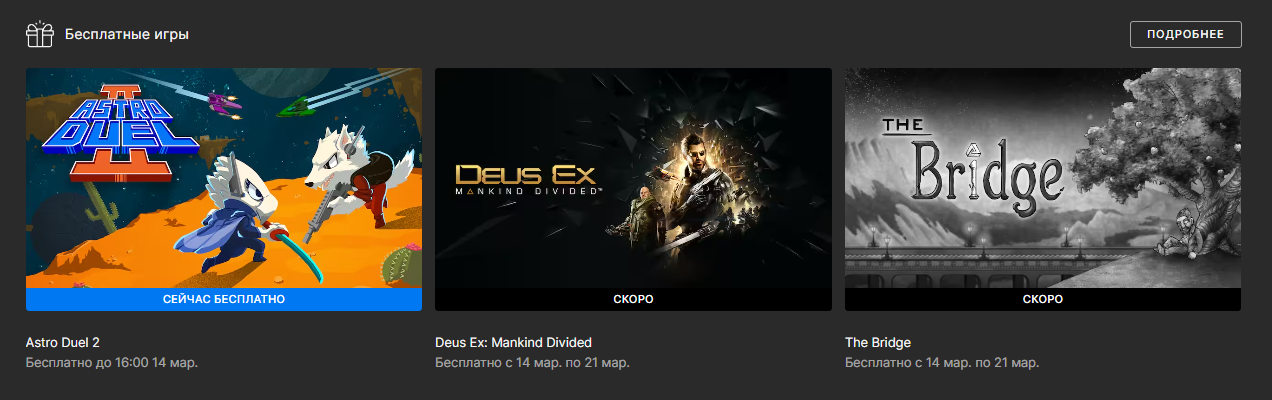Click the golden Deus Ex logo in artwork
Image resolution: width=1272 pixels, height=400 pixels.
tap(528, 178)
